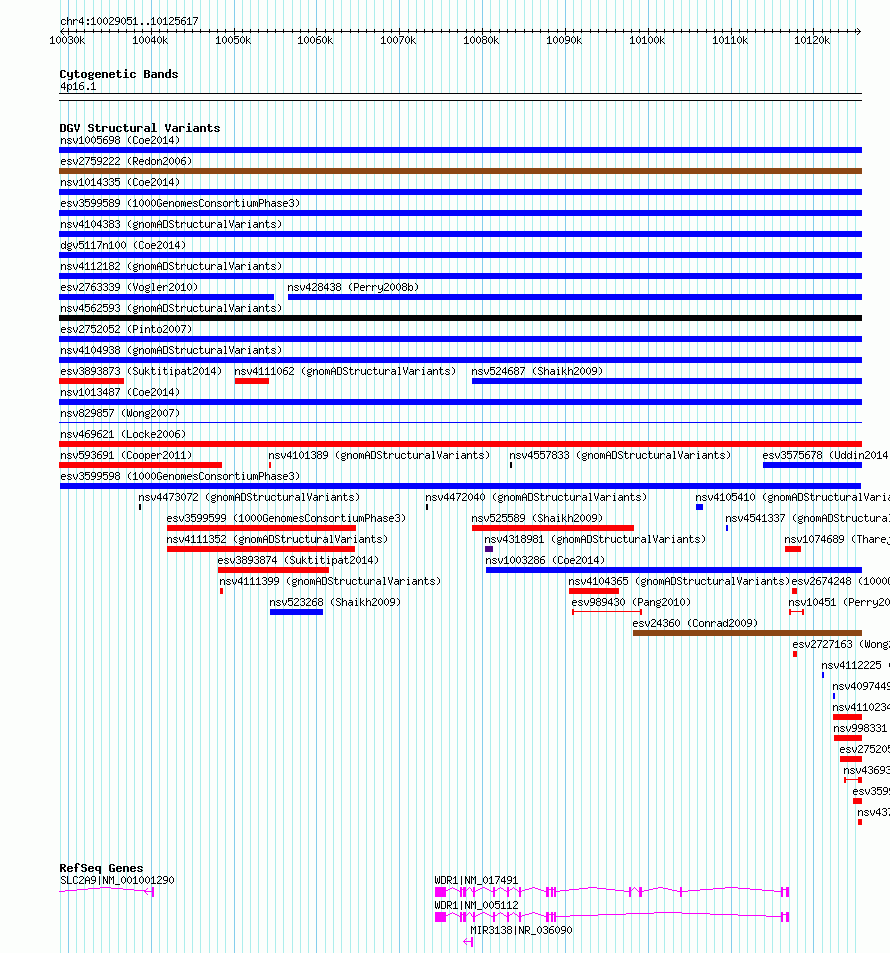Click the WDR1|NM_005112 gene label
Screen dimensions: 890x953
pyautogui.click(x=477, y=906)
